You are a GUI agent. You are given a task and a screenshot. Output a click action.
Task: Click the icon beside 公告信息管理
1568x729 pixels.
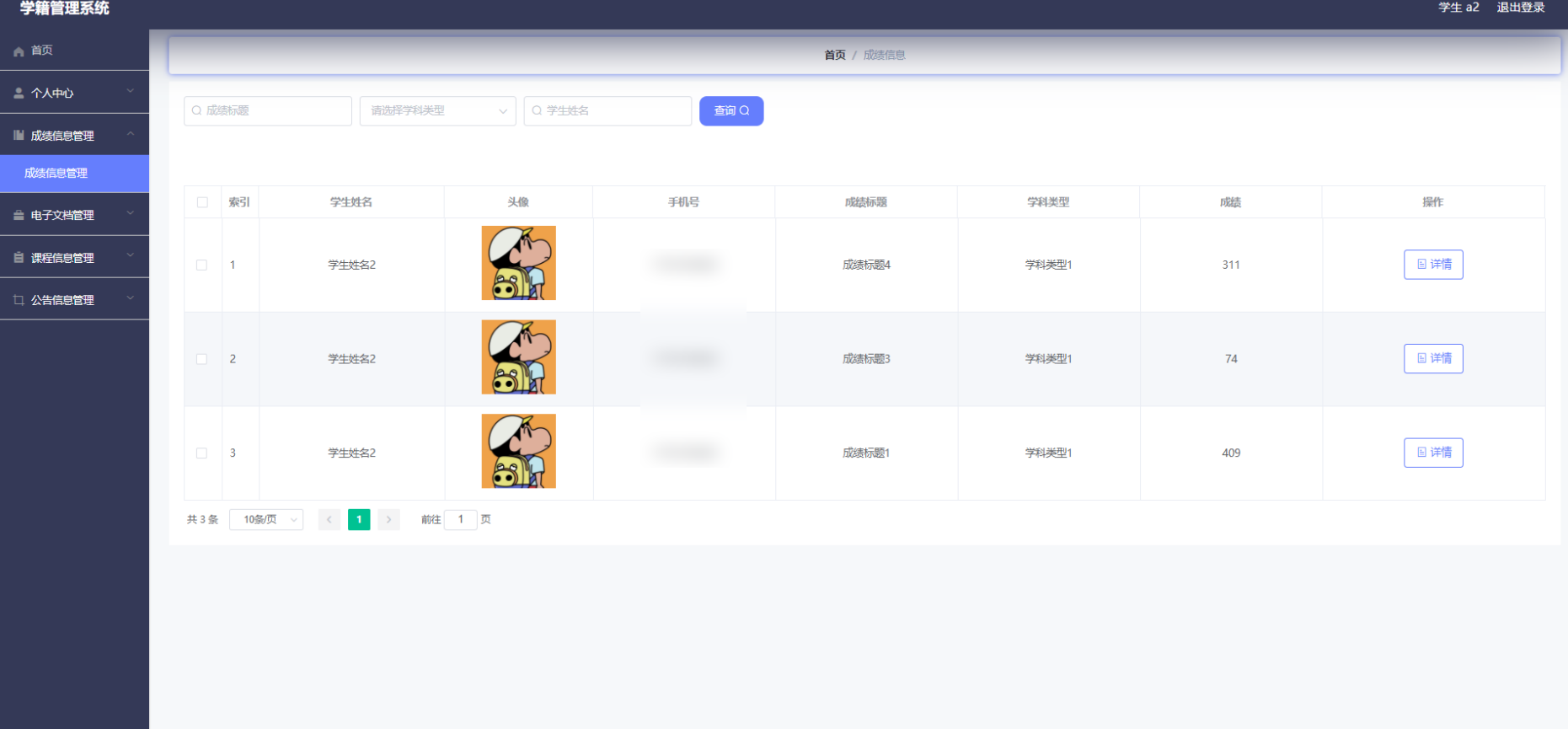pos(19,300)
